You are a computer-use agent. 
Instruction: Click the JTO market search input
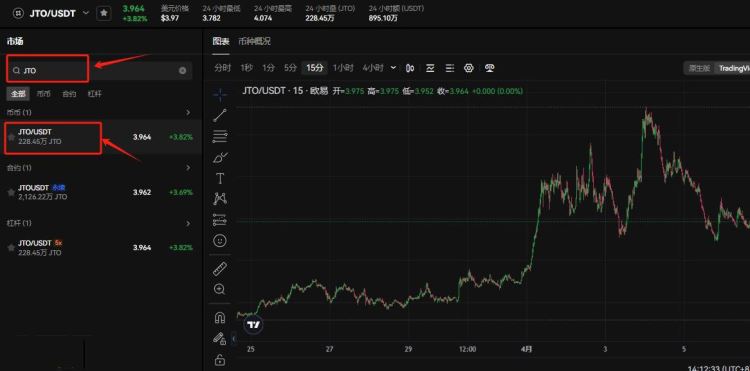(x=99, y=70)
